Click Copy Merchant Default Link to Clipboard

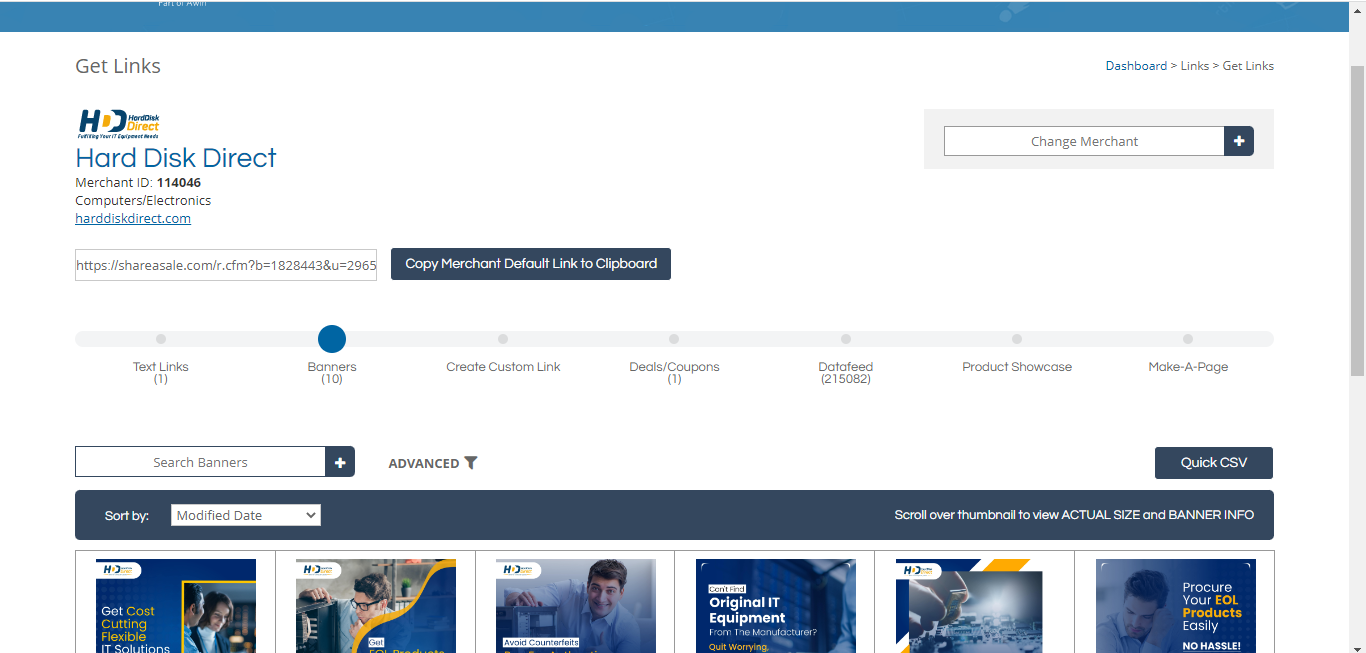531,264
